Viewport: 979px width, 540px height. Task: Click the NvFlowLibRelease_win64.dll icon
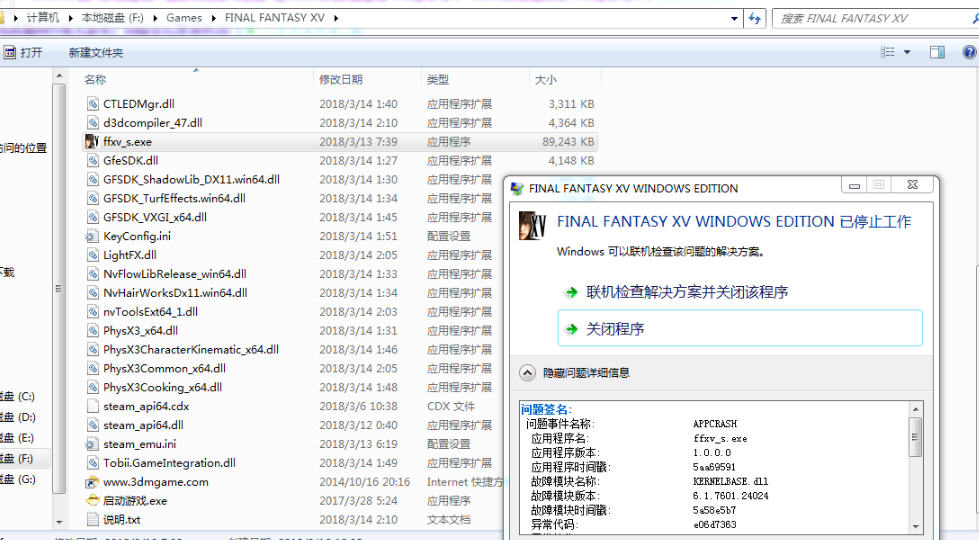click(x=92, y=274)
